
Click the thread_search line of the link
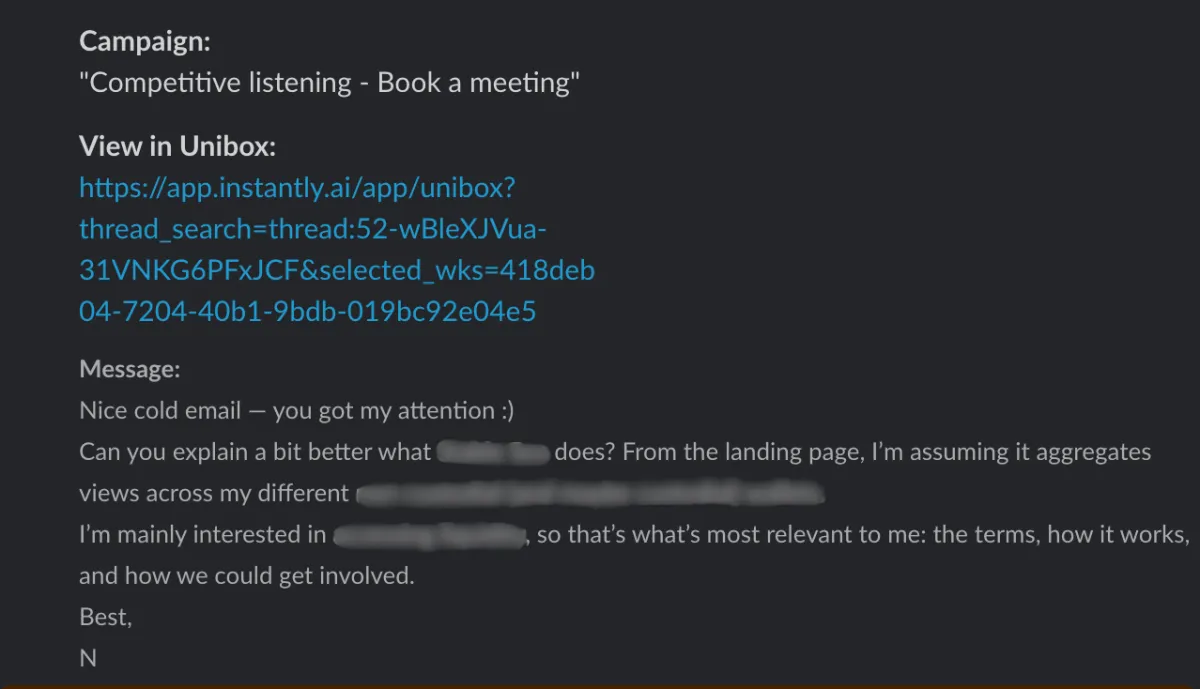pyautogui.click(x=313, y=229)
